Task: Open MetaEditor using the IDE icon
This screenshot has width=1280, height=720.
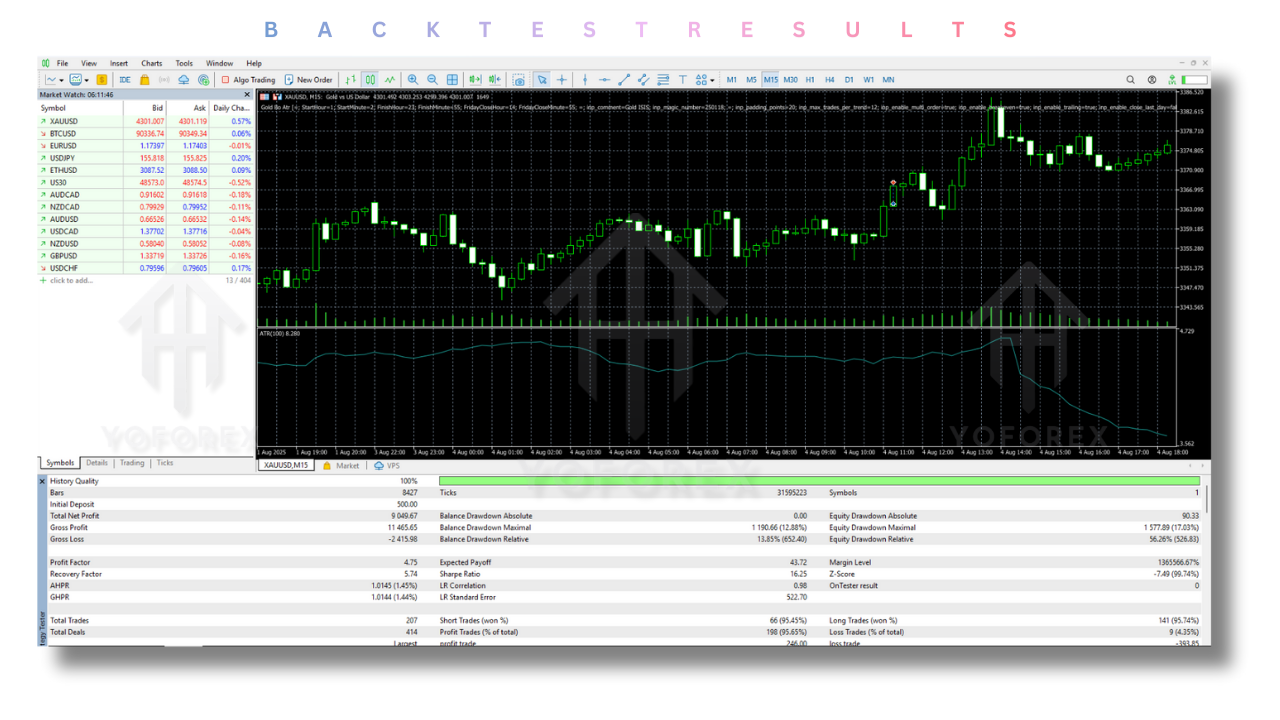Action: click(x=126, y=80)
